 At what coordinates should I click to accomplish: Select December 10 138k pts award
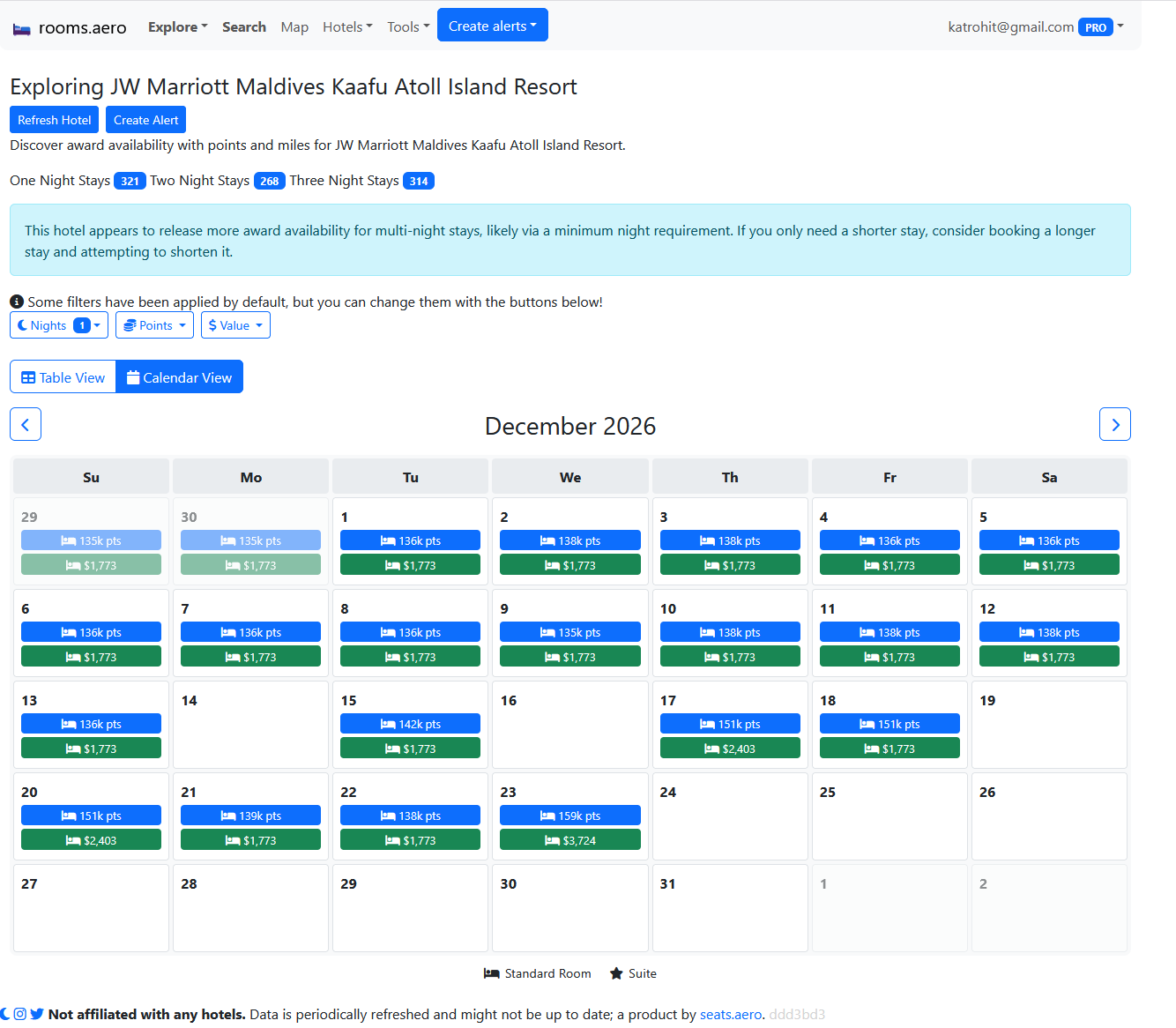730,632
